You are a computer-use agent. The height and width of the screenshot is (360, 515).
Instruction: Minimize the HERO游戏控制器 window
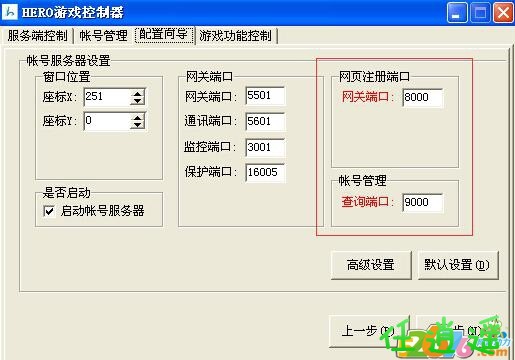coord(457,13)
